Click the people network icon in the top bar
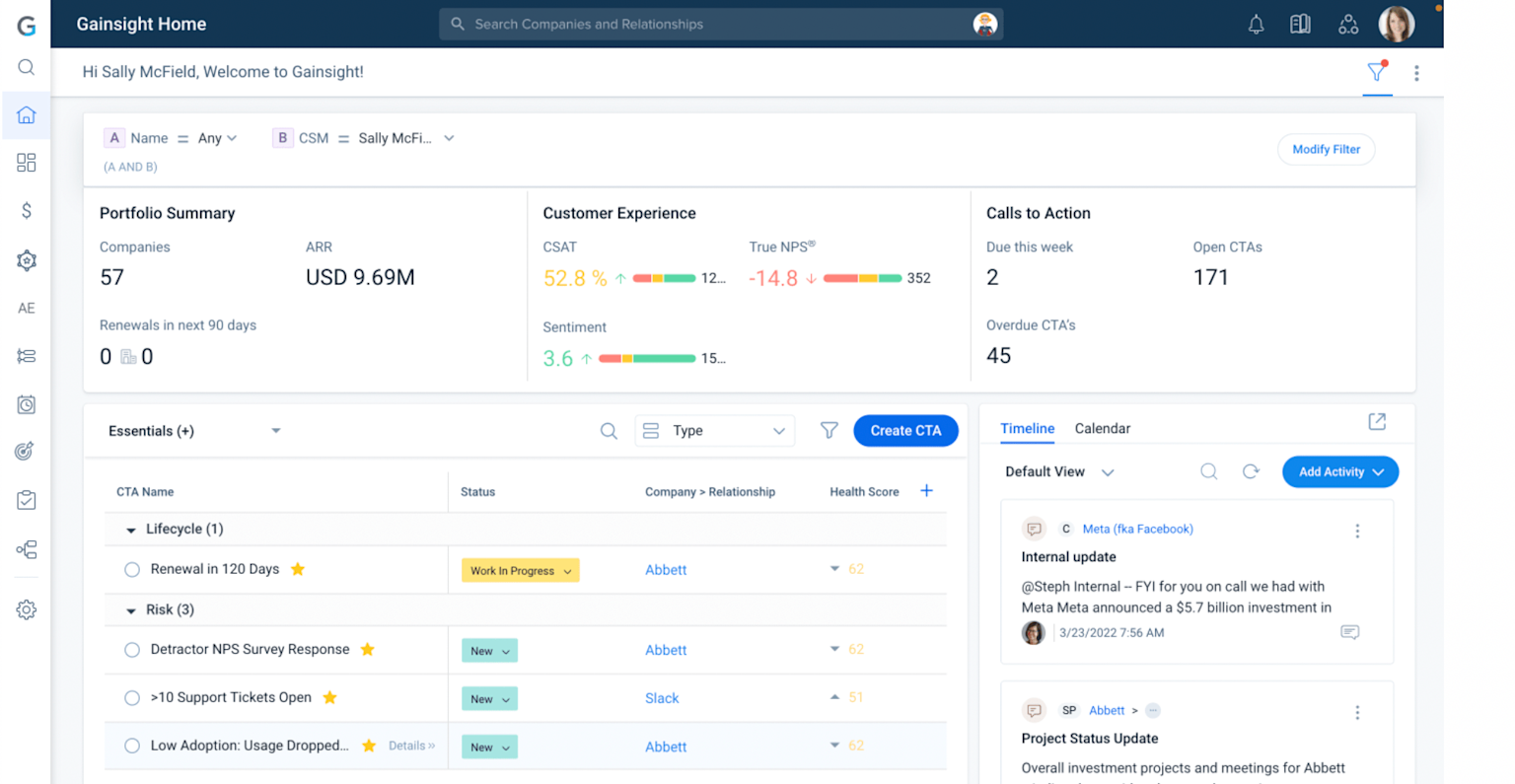This screenshot has height=784, width=1515. point(1348,24)
